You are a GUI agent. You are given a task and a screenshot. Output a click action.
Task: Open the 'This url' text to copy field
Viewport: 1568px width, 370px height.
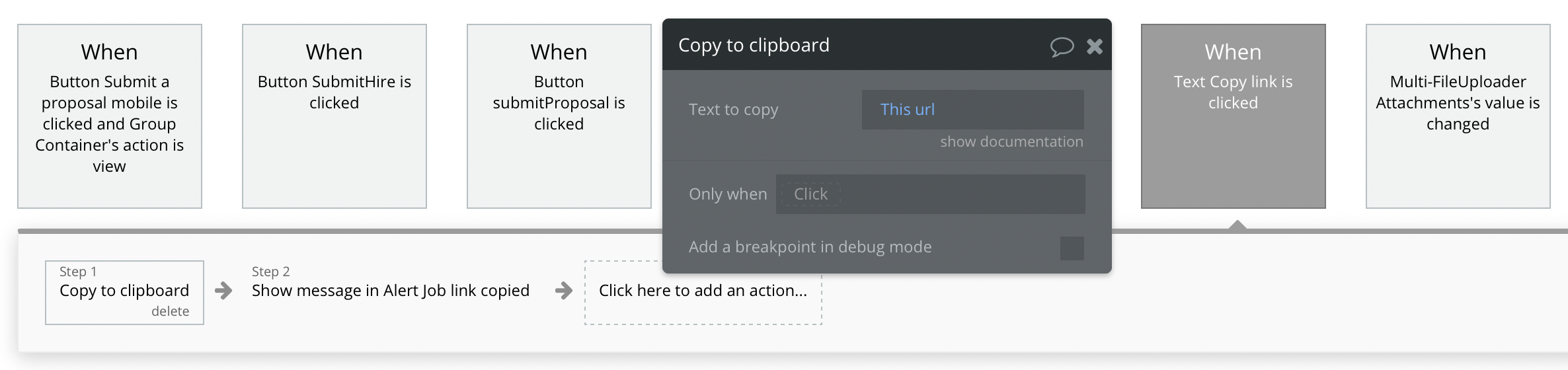click(x=972, y=110)
